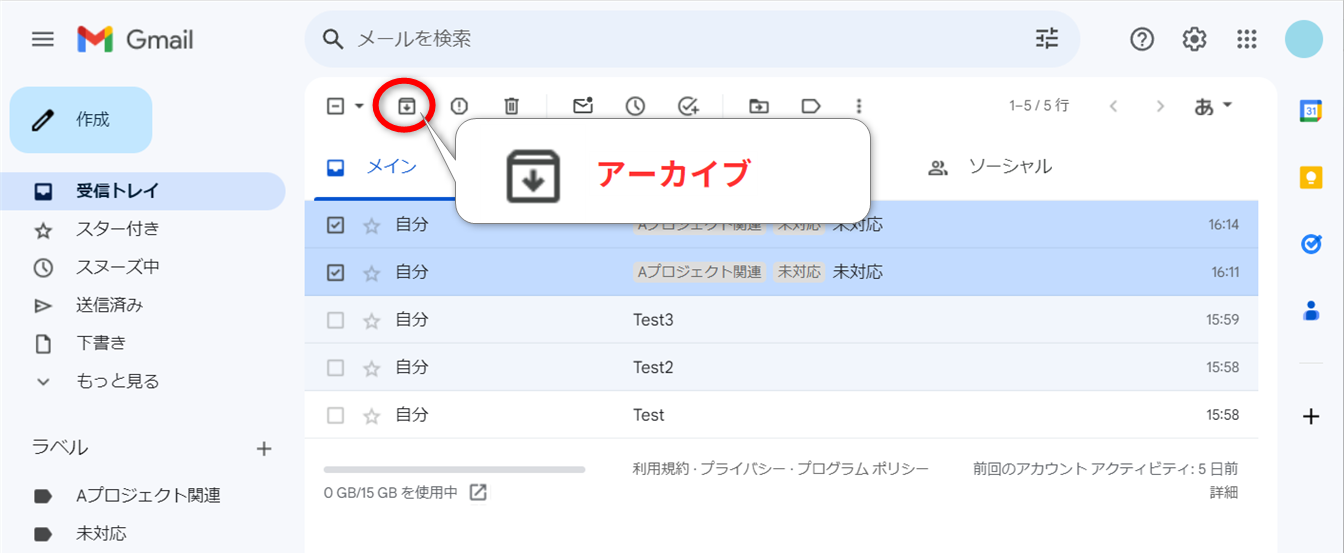Screen dimensions: 1344x553
Task: Expand もっと見る in the sidebar
Action: [117, 381]
